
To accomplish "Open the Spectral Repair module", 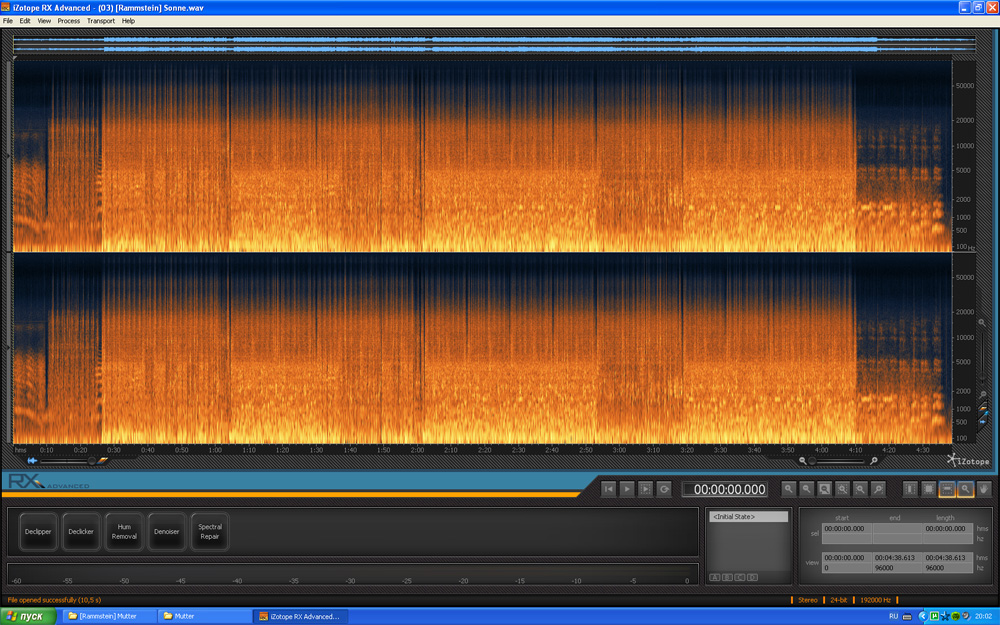I will pos(210,532).
